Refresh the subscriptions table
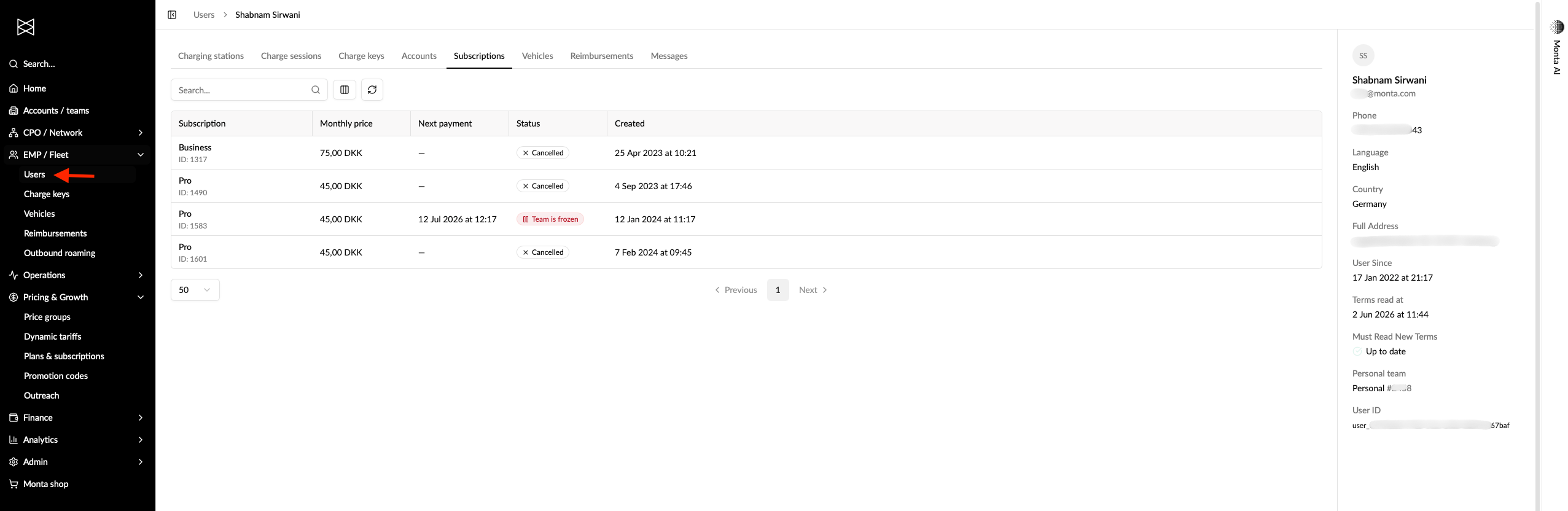The width and height of the screenshot is (1568, 511). coord(372,90)
